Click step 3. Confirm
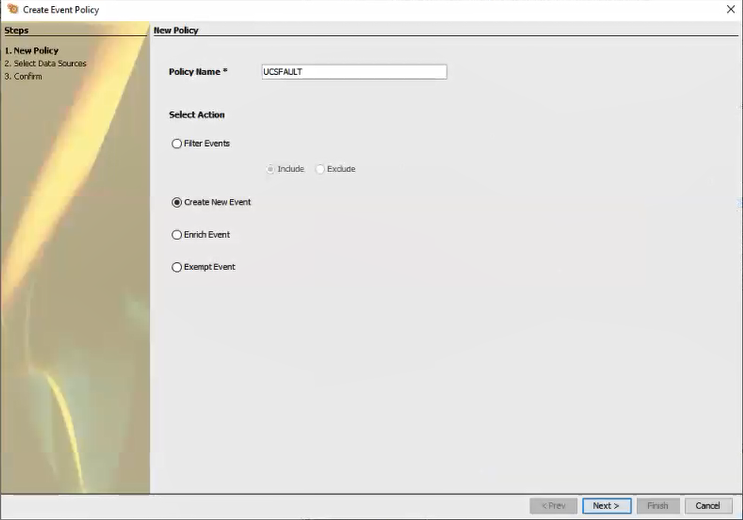Screen dimensions: 743x520 click(23, 76)
